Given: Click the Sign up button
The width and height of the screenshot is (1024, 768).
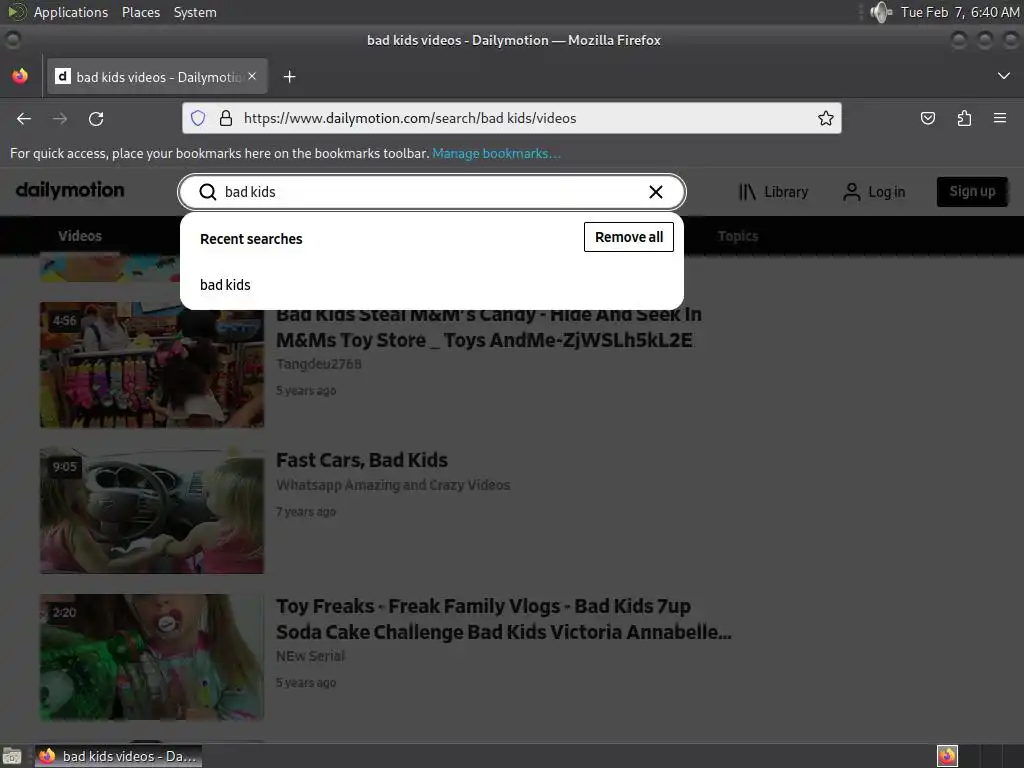Looking at the screenshot, I should [x=972, y=191].
